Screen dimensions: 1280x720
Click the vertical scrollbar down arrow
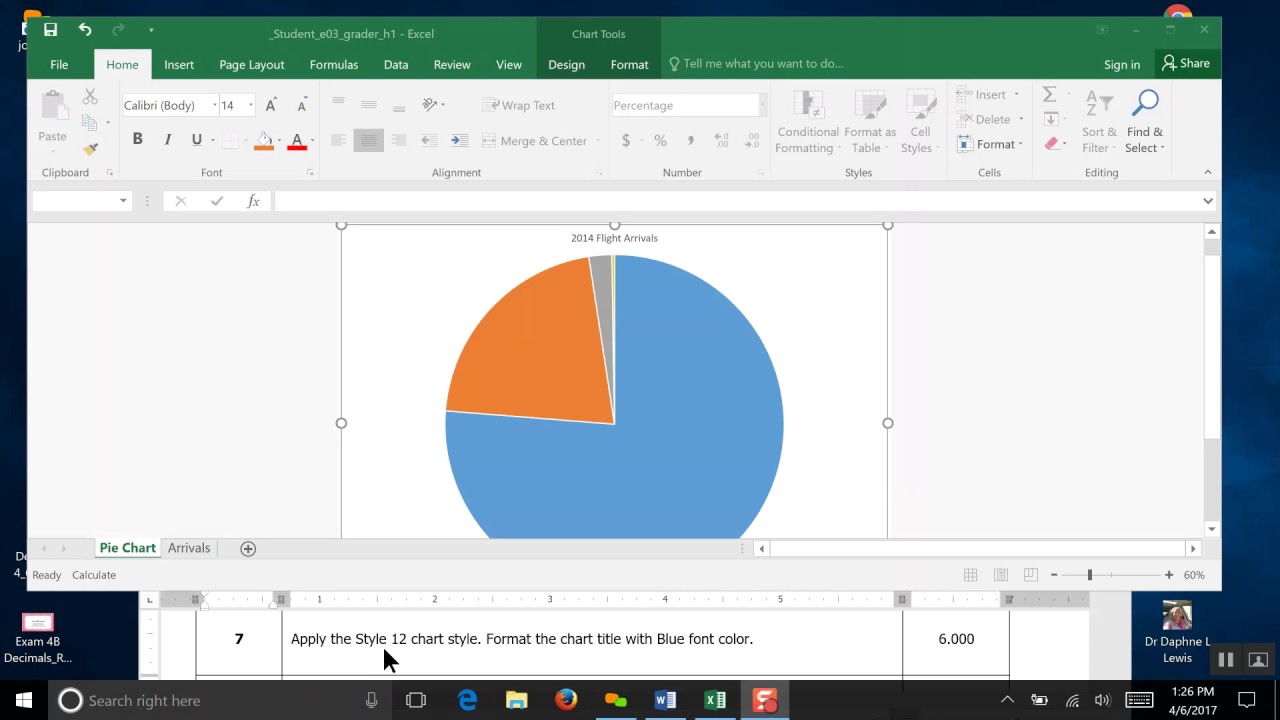pos(1212,529)
